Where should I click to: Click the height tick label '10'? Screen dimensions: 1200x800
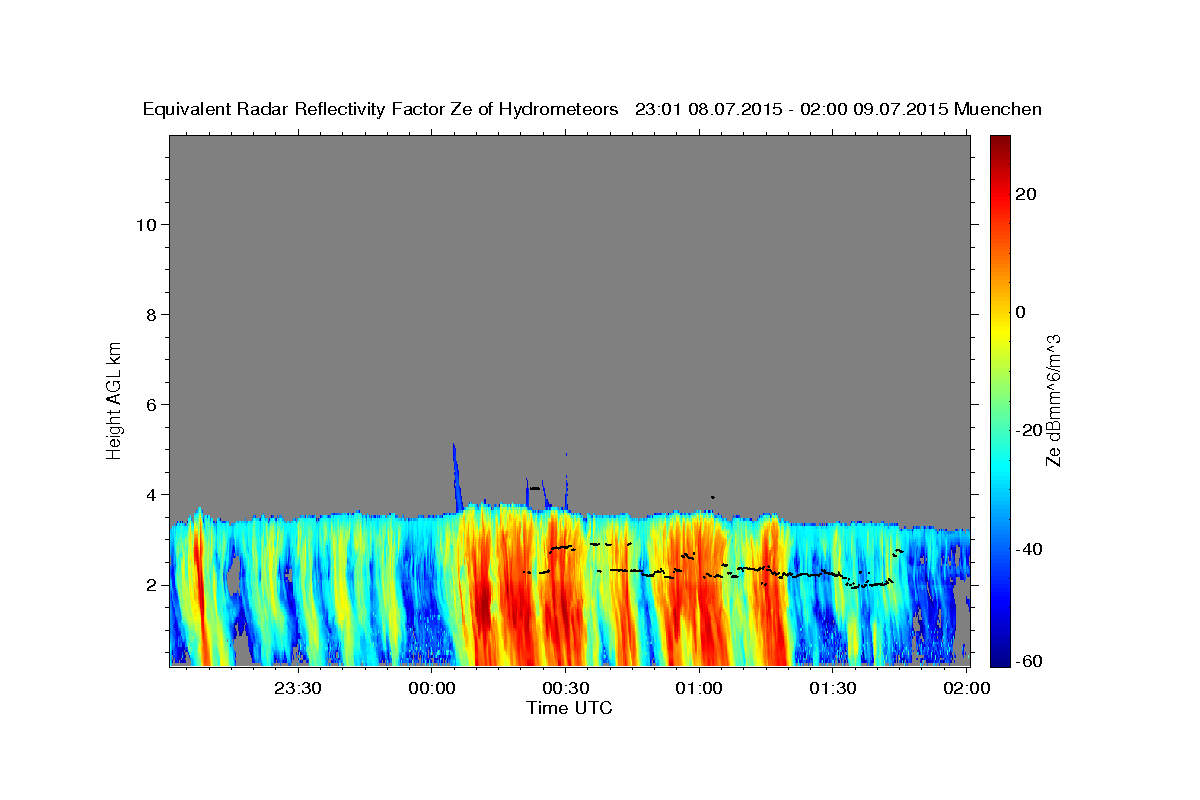click(x=146, y=224)
